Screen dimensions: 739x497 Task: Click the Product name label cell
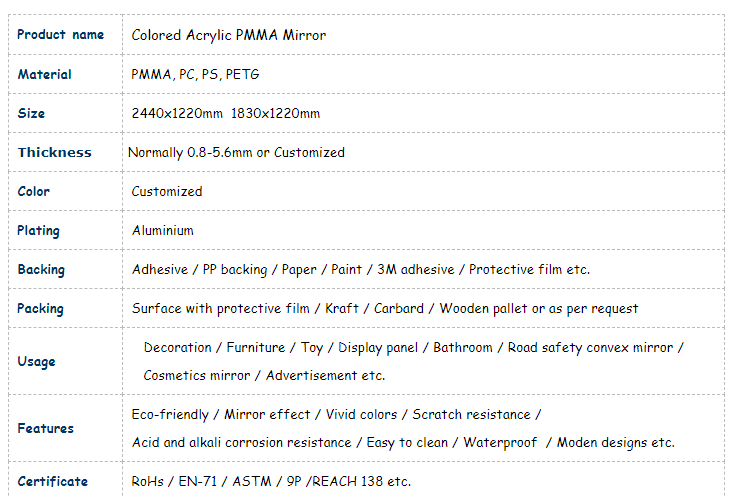(x=60, y=35)
